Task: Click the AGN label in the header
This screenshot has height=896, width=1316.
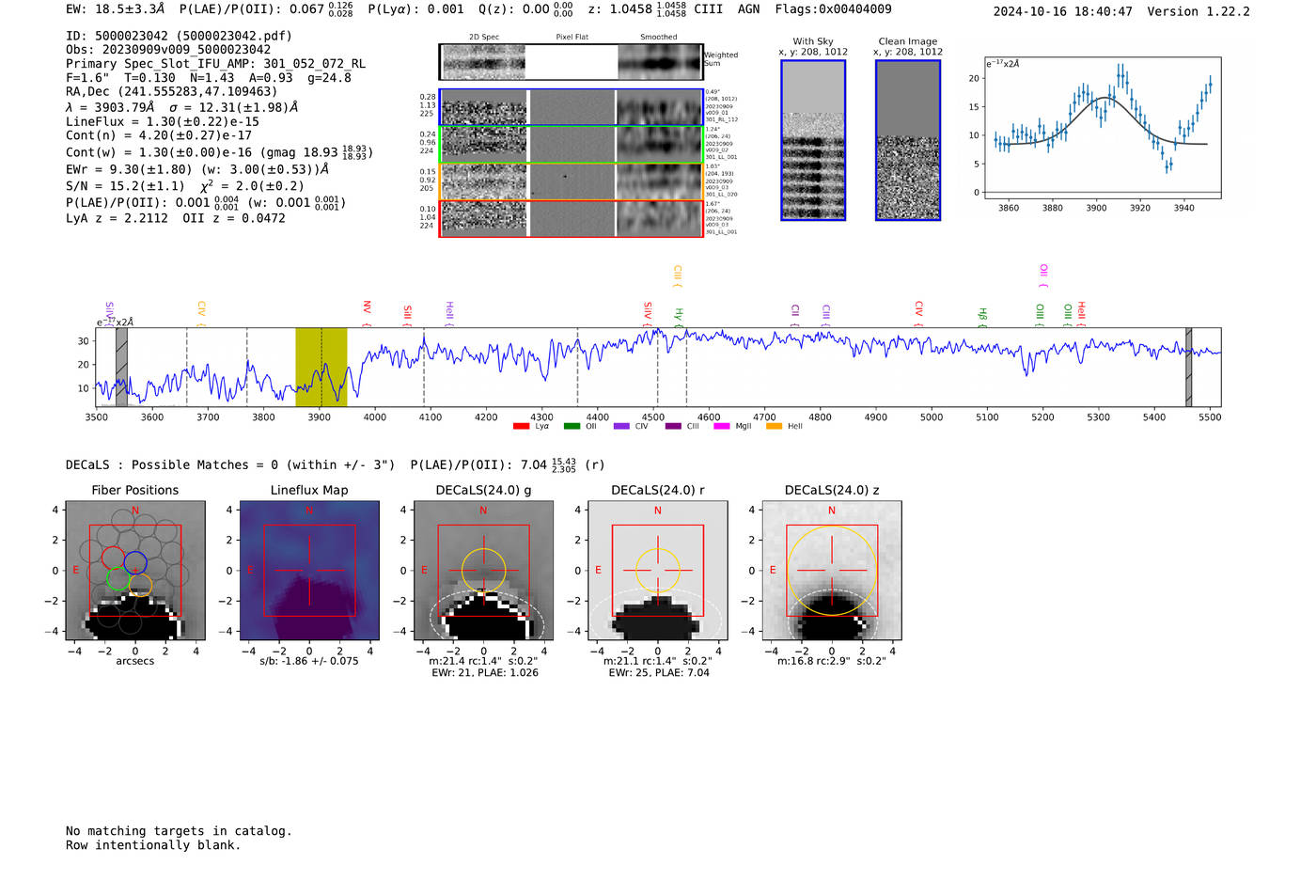Action: click(749, 9)
